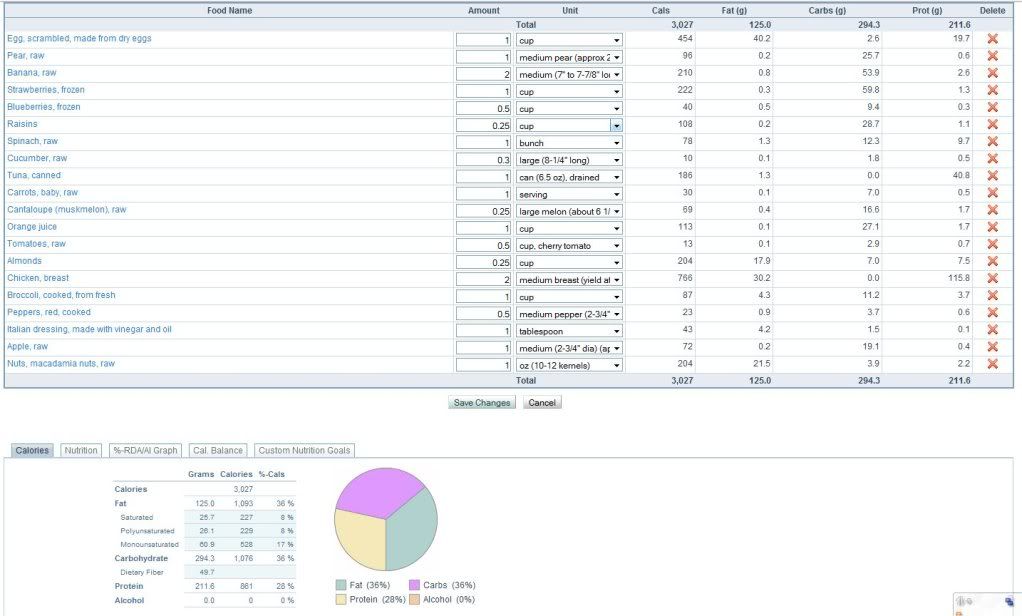Delete the Almonds row
Screen dimensions: 1022x616
point(992,261)
